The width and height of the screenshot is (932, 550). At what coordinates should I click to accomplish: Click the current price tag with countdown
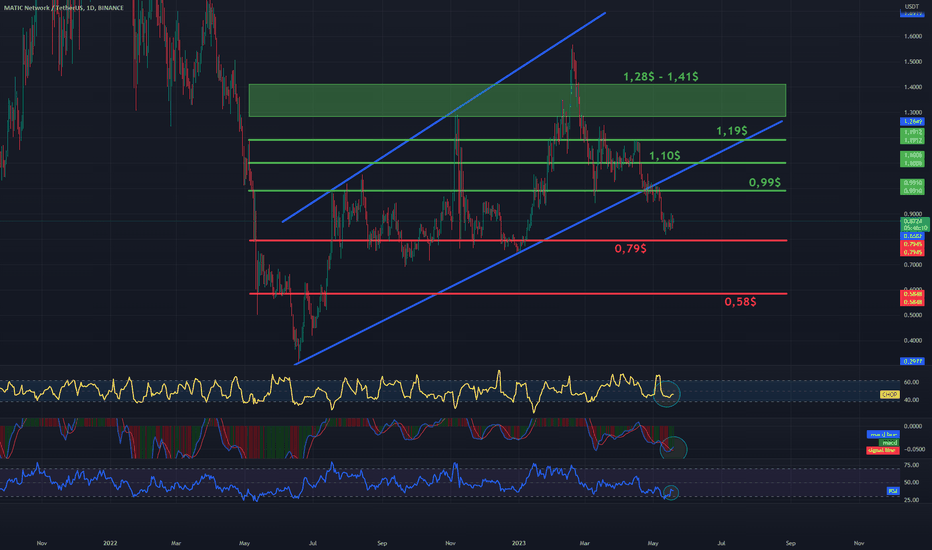[x=915, y=224]
